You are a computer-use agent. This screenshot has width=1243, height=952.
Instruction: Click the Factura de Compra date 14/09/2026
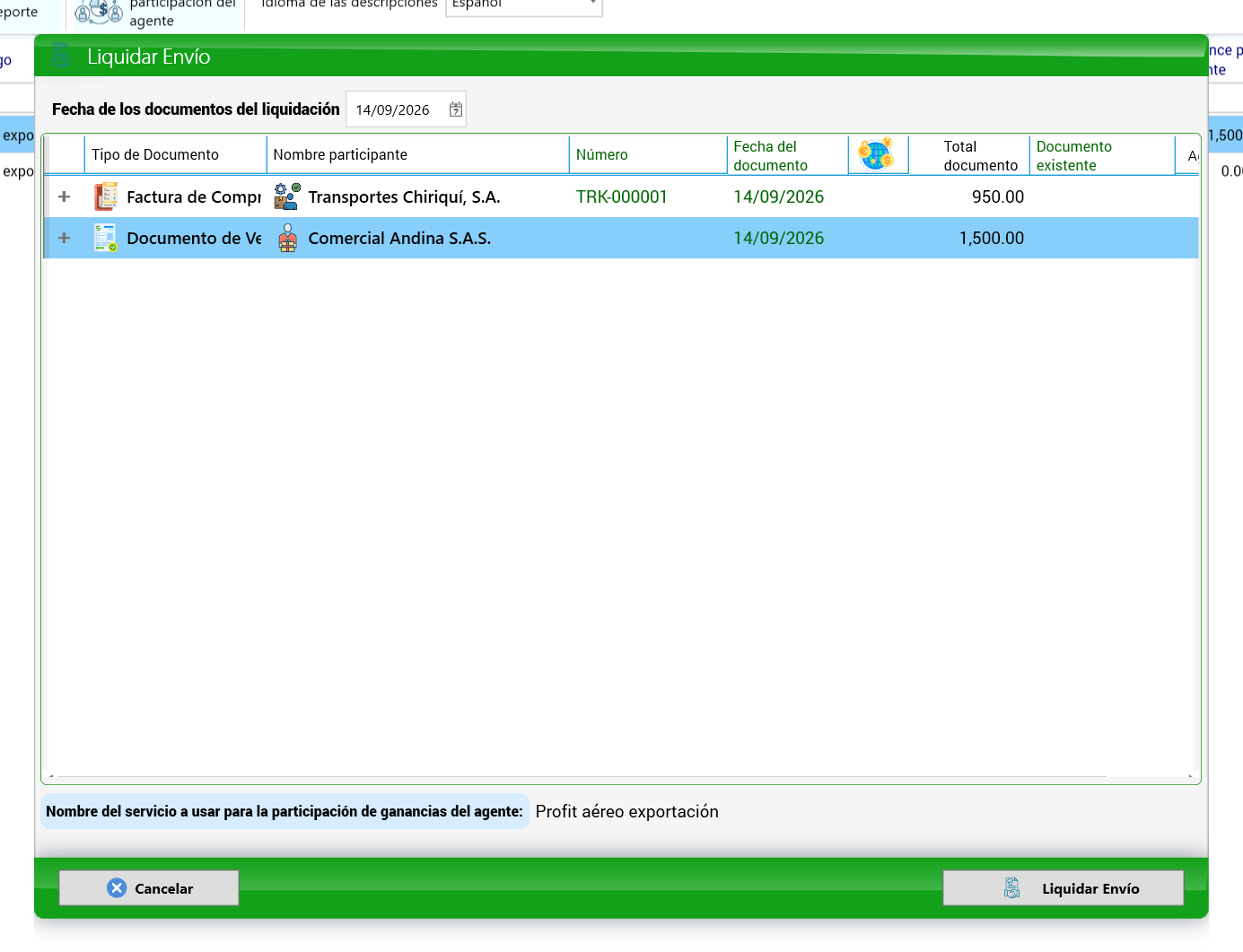pyautogui.click(x=778, y=197)
